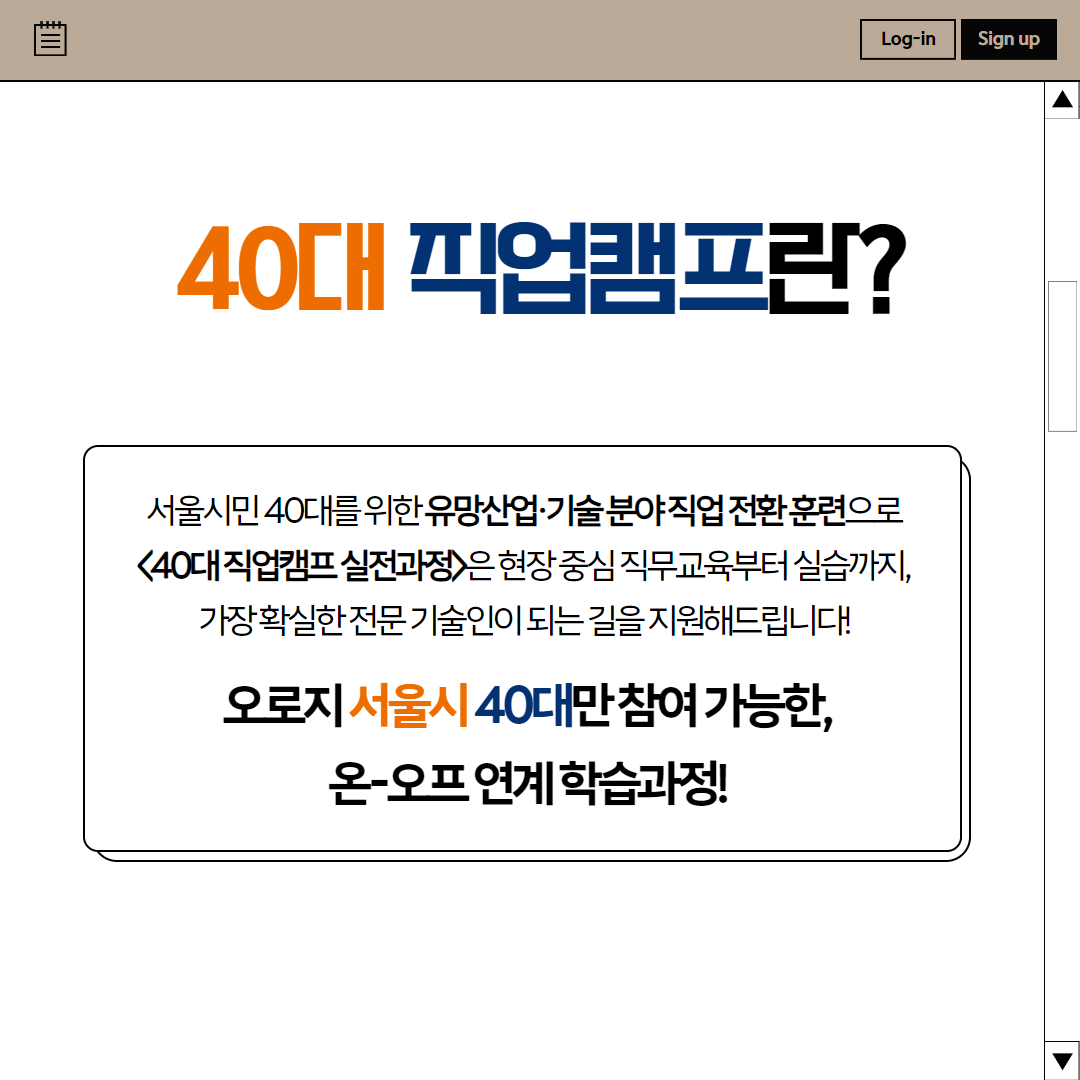Tap the small notebook glyph in the header
Screen dimensions: 1080x1080
pos(51,39)
